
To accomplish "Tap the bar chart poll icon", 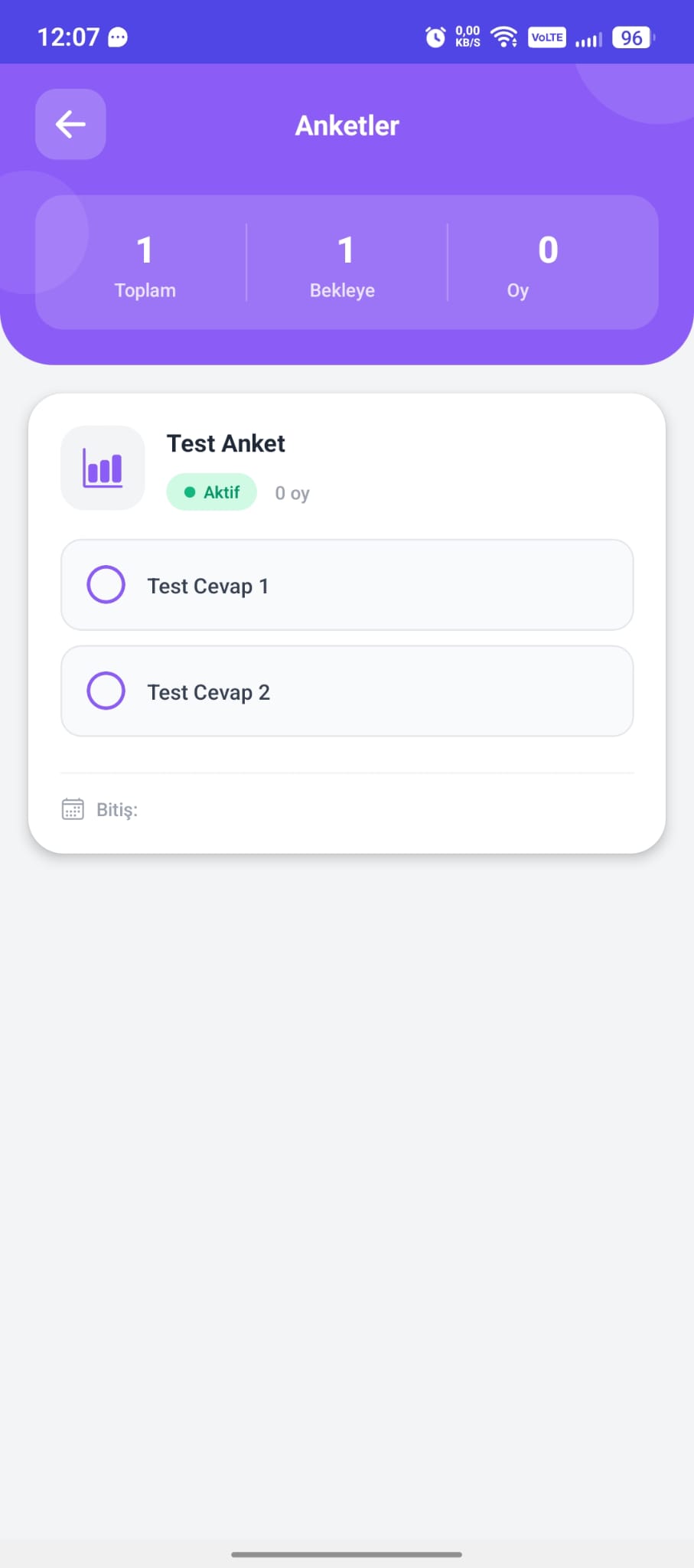I will (103, 468).
